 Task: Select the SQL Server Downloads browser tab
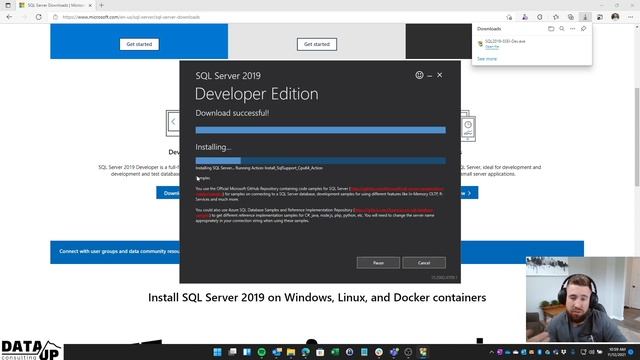click(55, 5)
